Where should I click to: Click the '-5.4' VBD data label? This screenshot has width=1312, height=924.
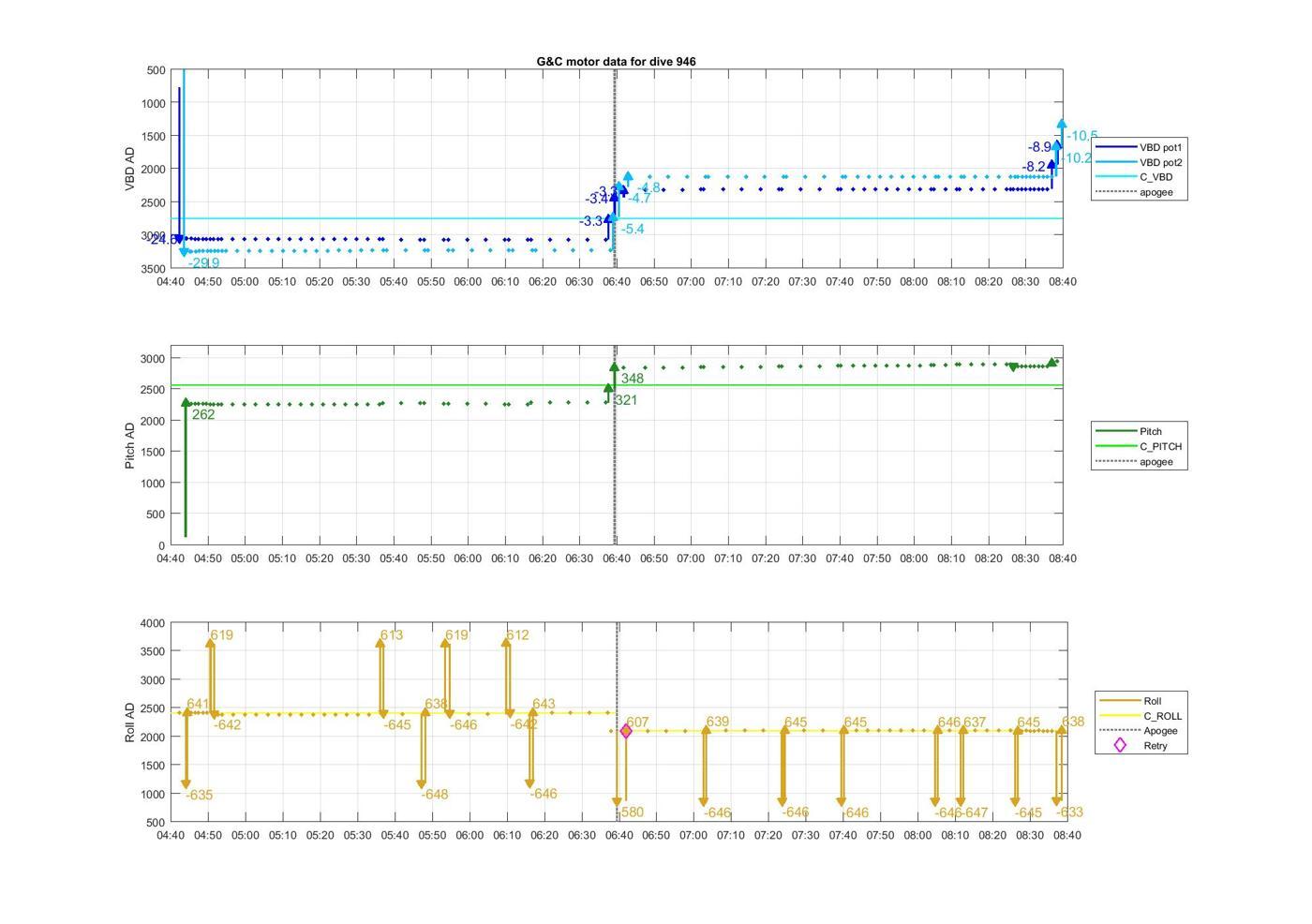pos(633,230)
